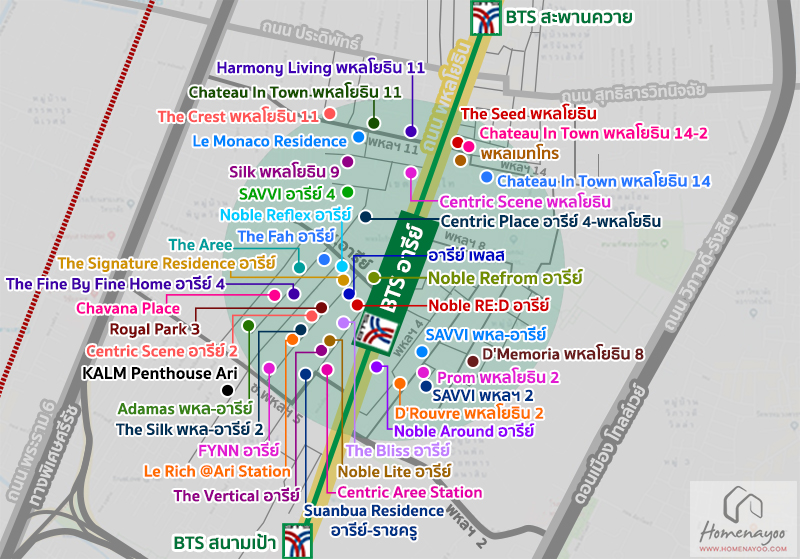Viewport: 800px width, 559px height.
Task: Select the navy marker dot beside SAVVI พหลฯ 2
Action: (x=426, y=386)
